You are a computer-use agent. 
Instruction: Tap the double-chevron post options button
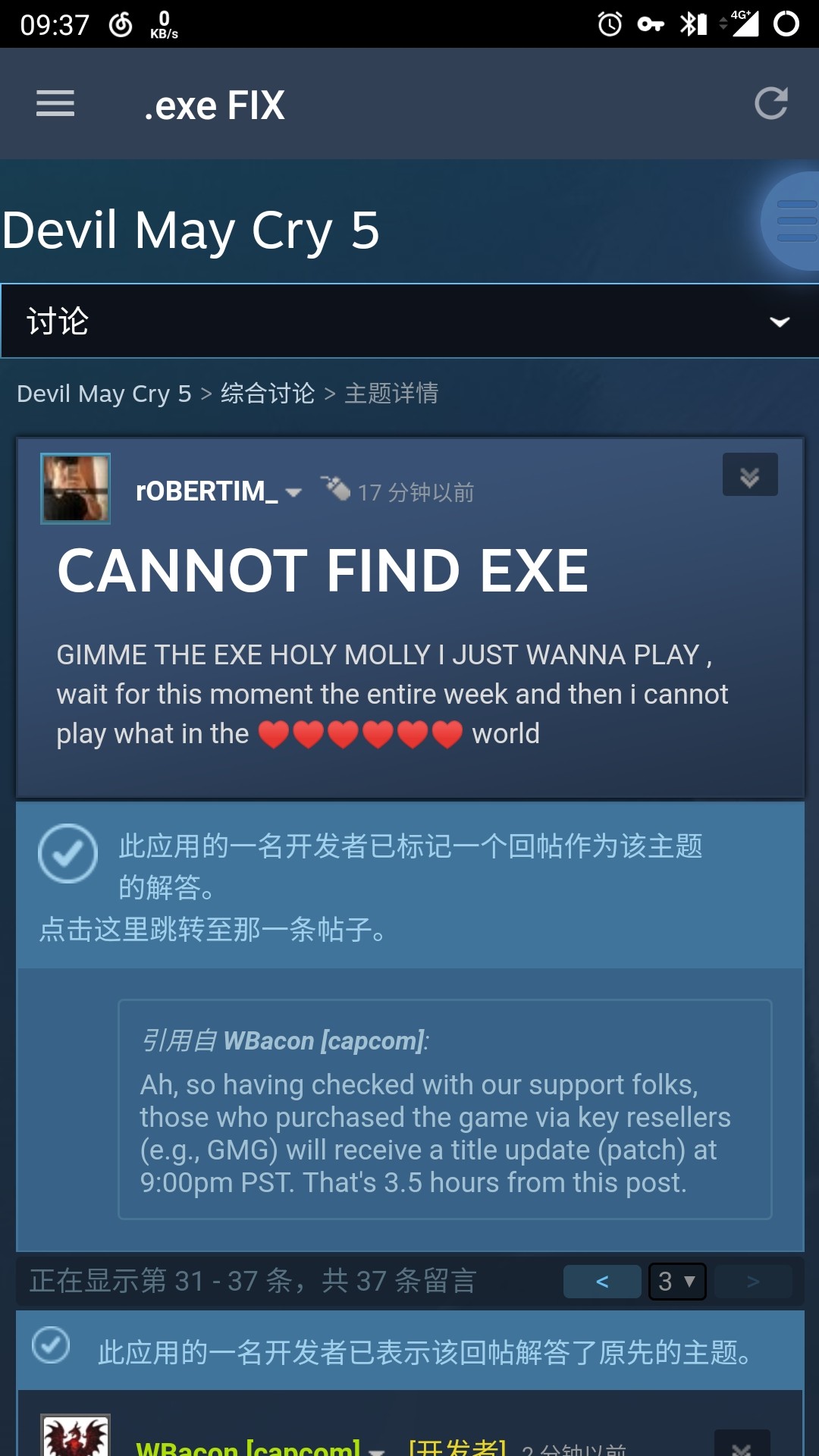(750, 475)
